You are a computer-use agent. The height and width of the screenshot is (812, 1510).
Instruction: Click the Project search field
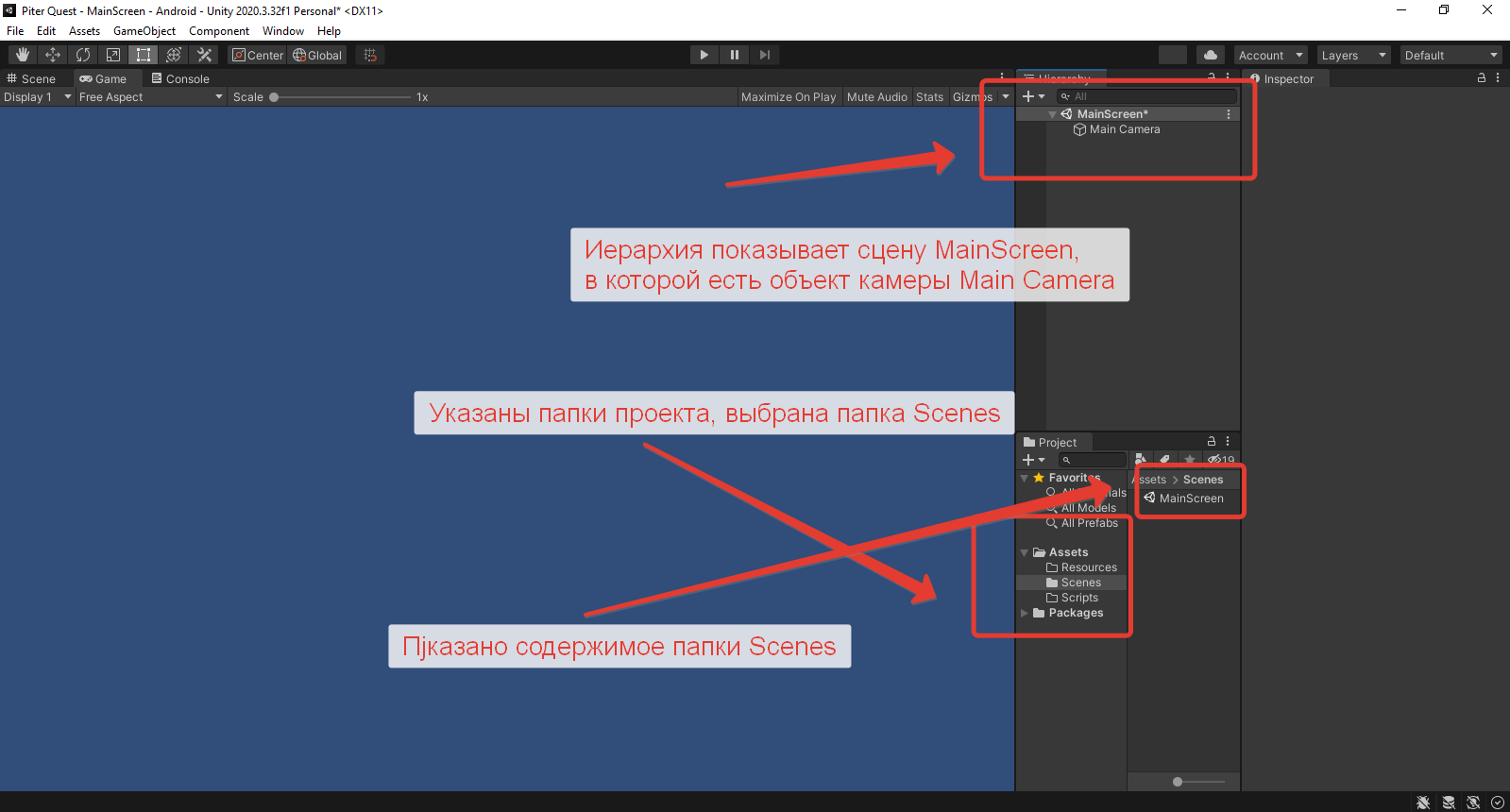[1093, 460]
